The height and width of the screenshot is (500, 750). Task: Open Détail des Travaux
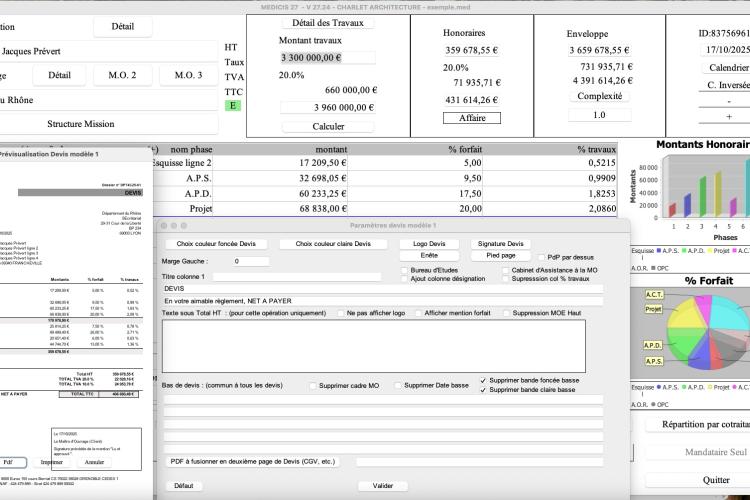tap(328, 23)
